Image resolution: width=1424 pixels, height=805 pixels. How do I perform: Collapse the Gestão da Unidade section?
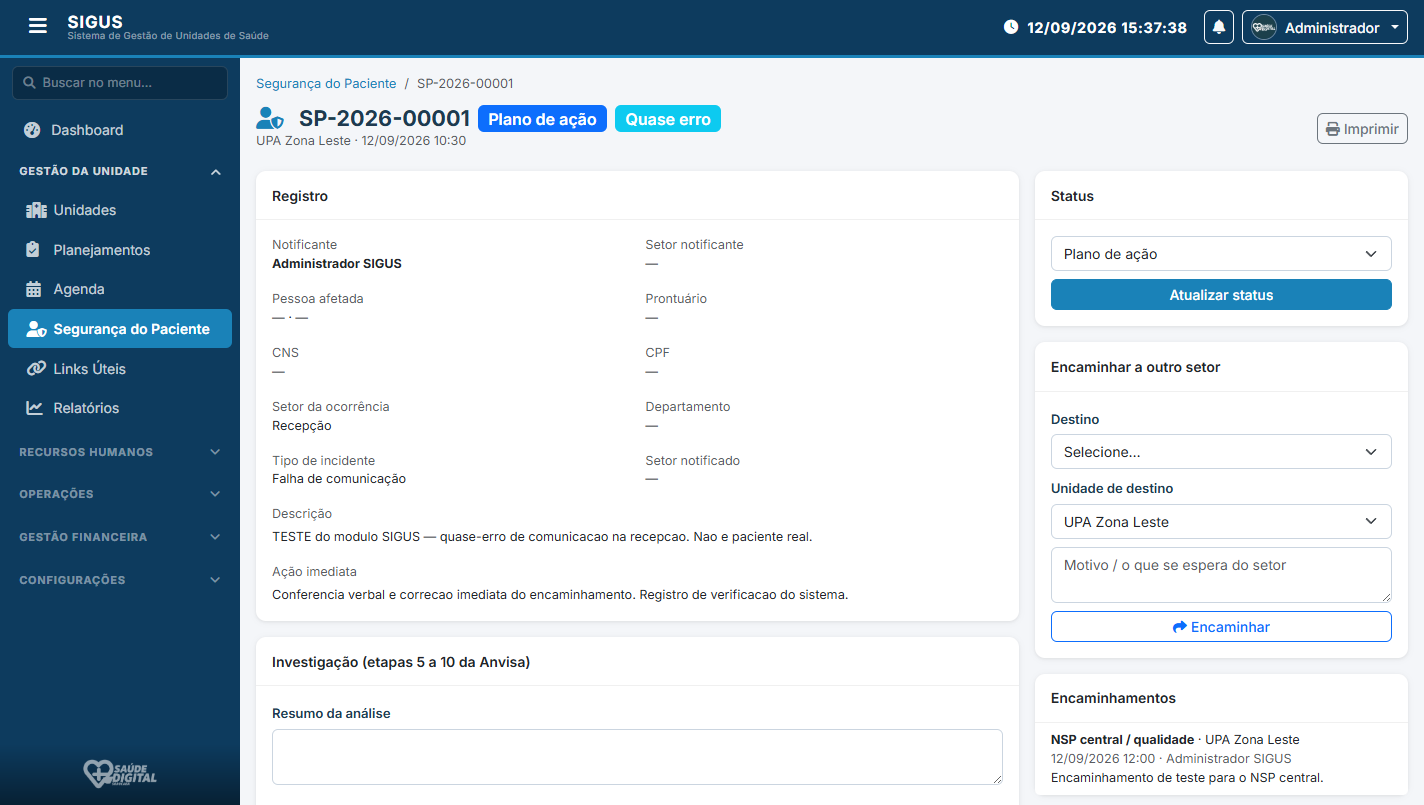120,171
